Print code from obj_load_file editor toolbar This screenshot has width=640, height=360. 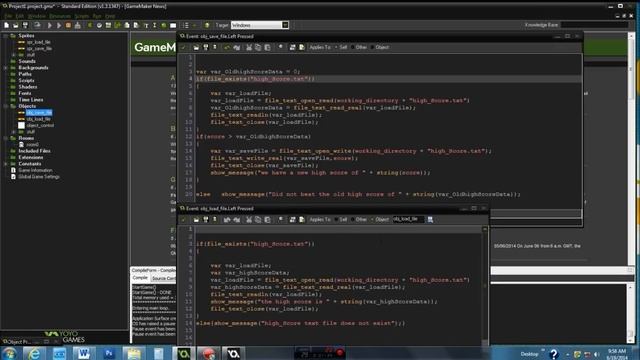pyautogui.click(x=215, y=220)
